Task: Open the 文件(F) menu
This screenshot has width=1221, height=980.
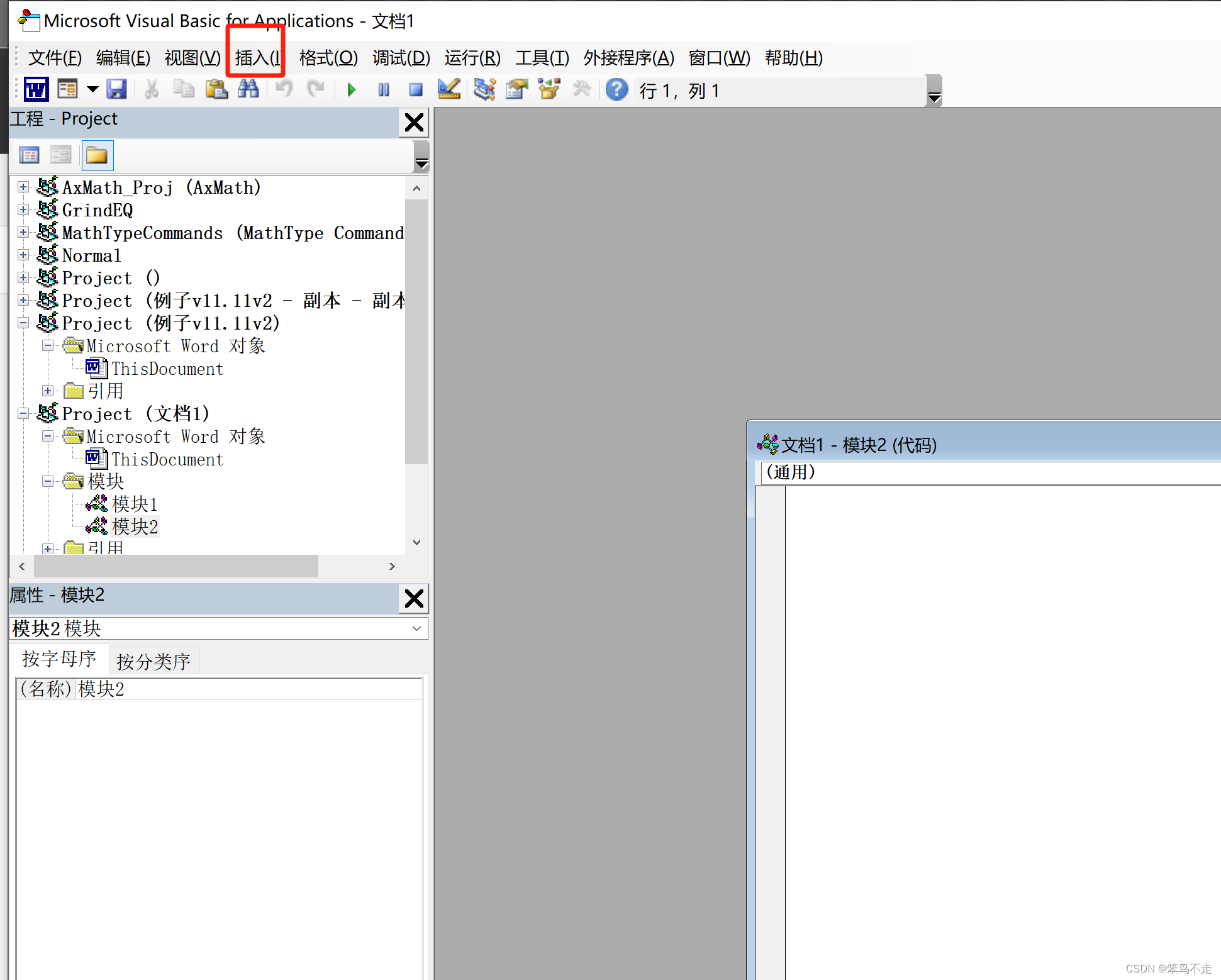Action: (x=55, y=58)
